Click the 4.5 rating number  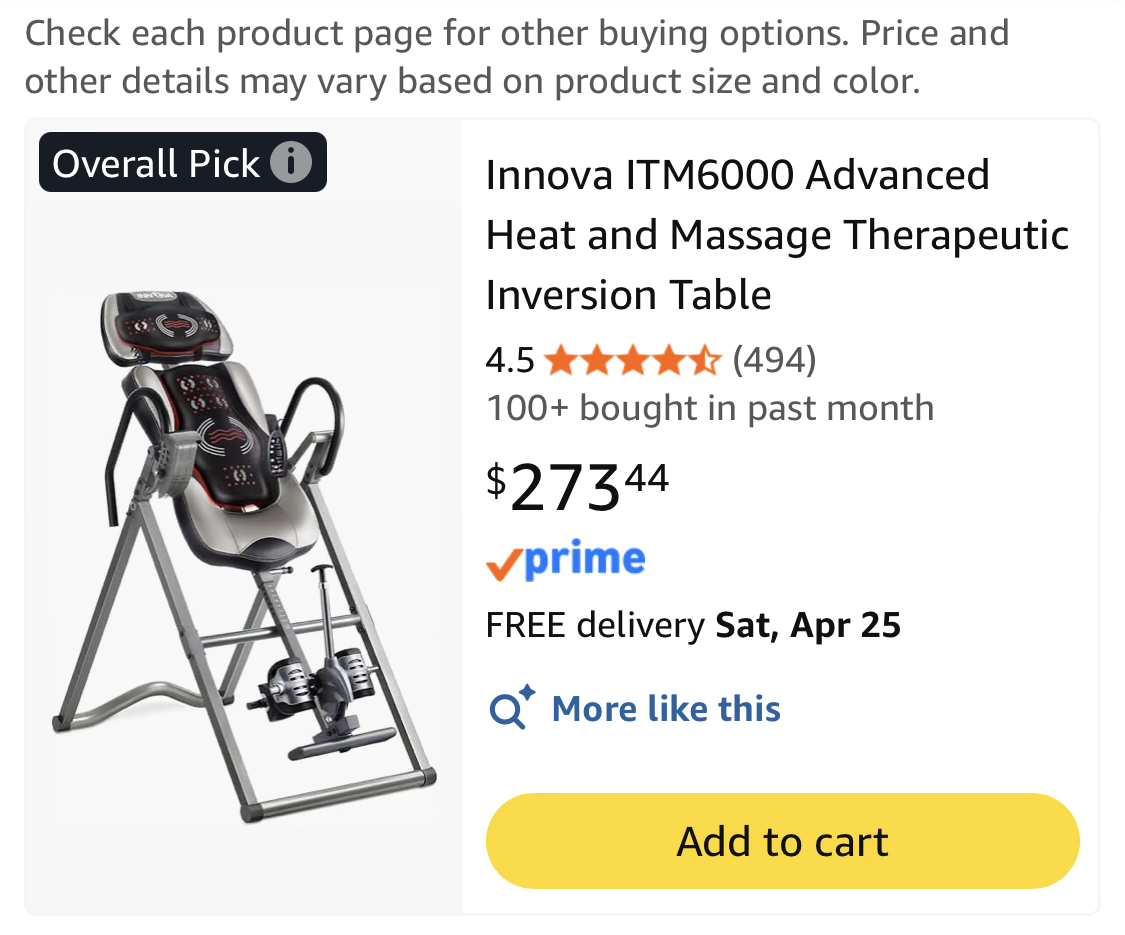coord(510,359)
